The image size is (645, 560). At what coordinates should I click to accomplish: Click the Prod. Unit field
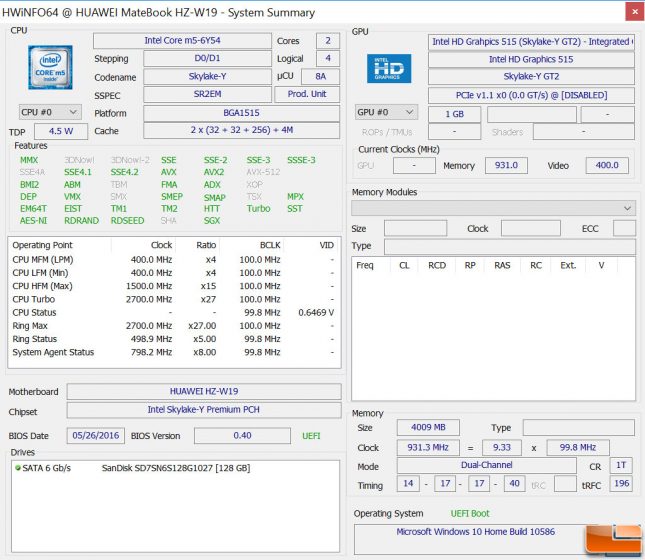point(307,94)
